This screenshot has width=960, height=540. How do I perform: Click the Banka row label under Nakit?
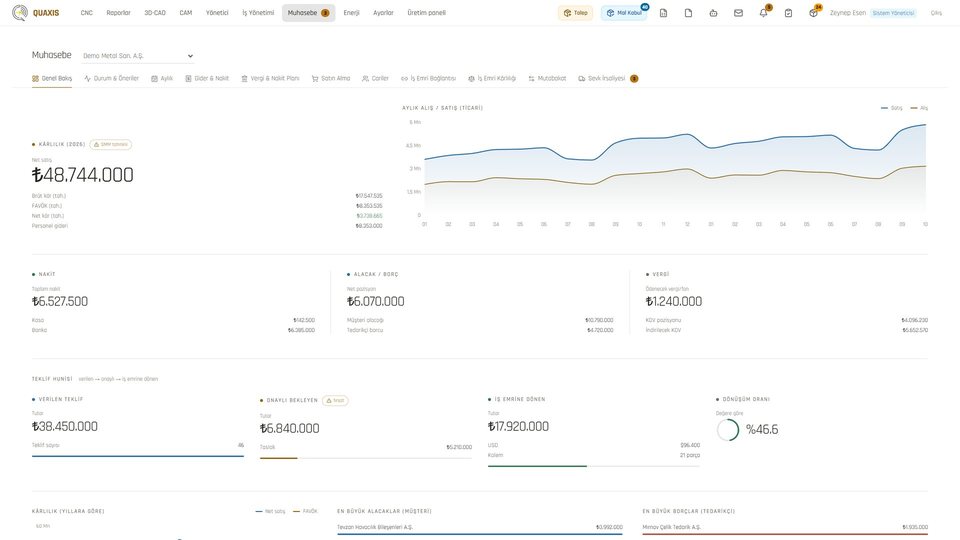coord(39,330)
